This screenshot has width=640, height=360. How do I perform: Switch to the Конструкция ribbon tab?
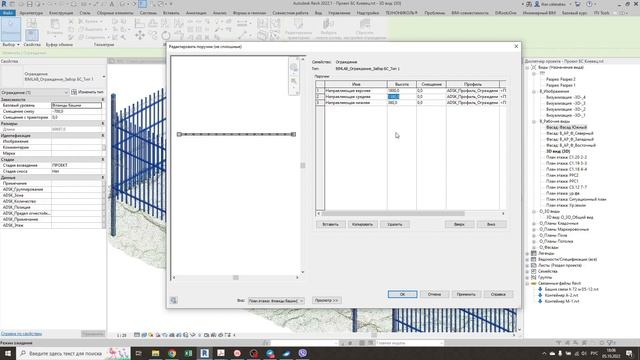coord(61,13)
